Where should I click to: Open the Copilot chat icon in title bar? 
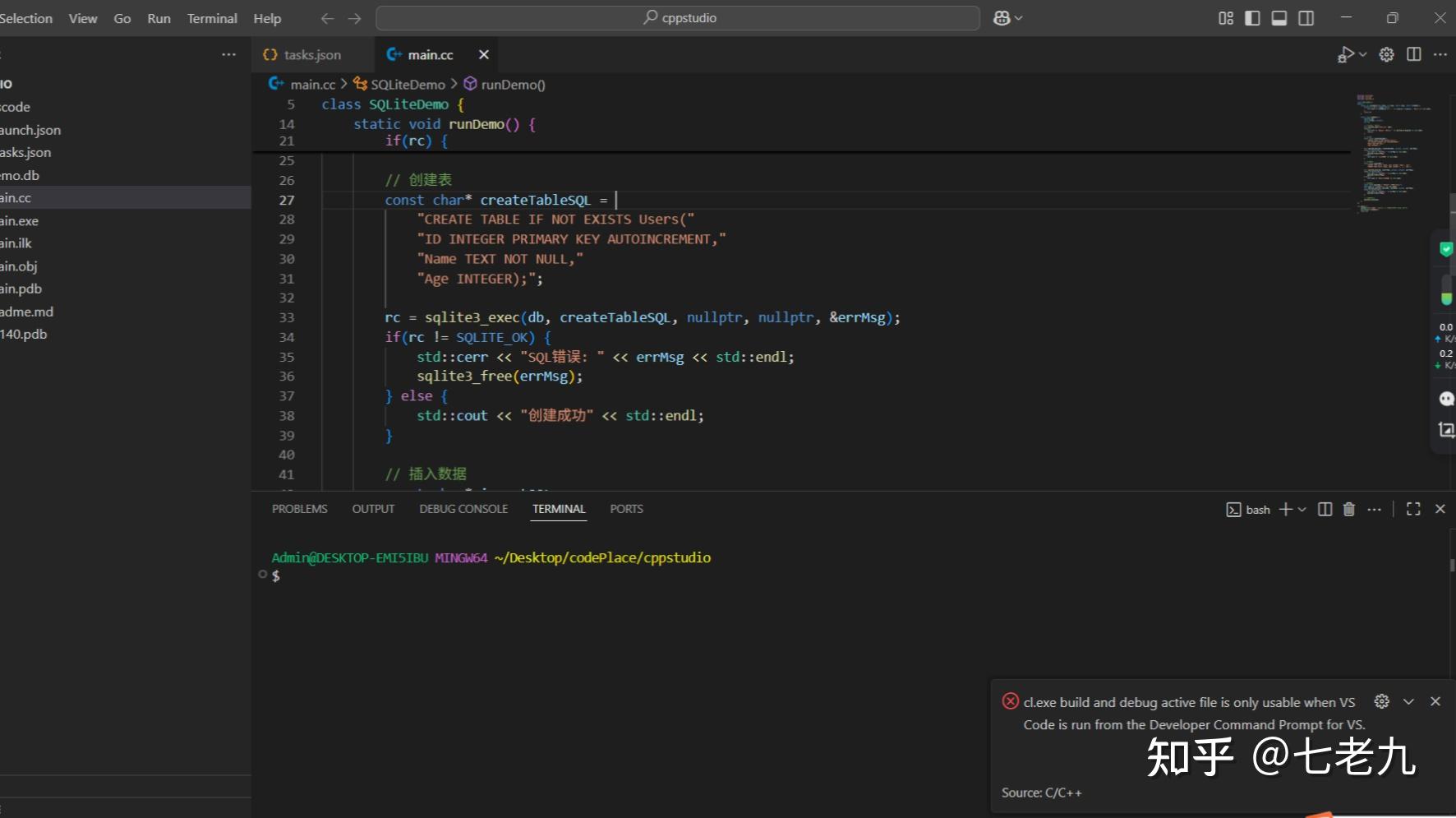(x=1001, y=18)
